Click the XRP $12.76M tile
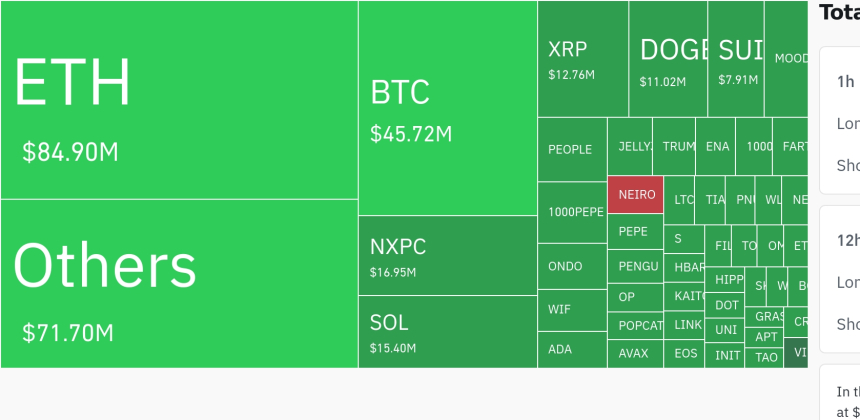 click(x=583, y=59)
